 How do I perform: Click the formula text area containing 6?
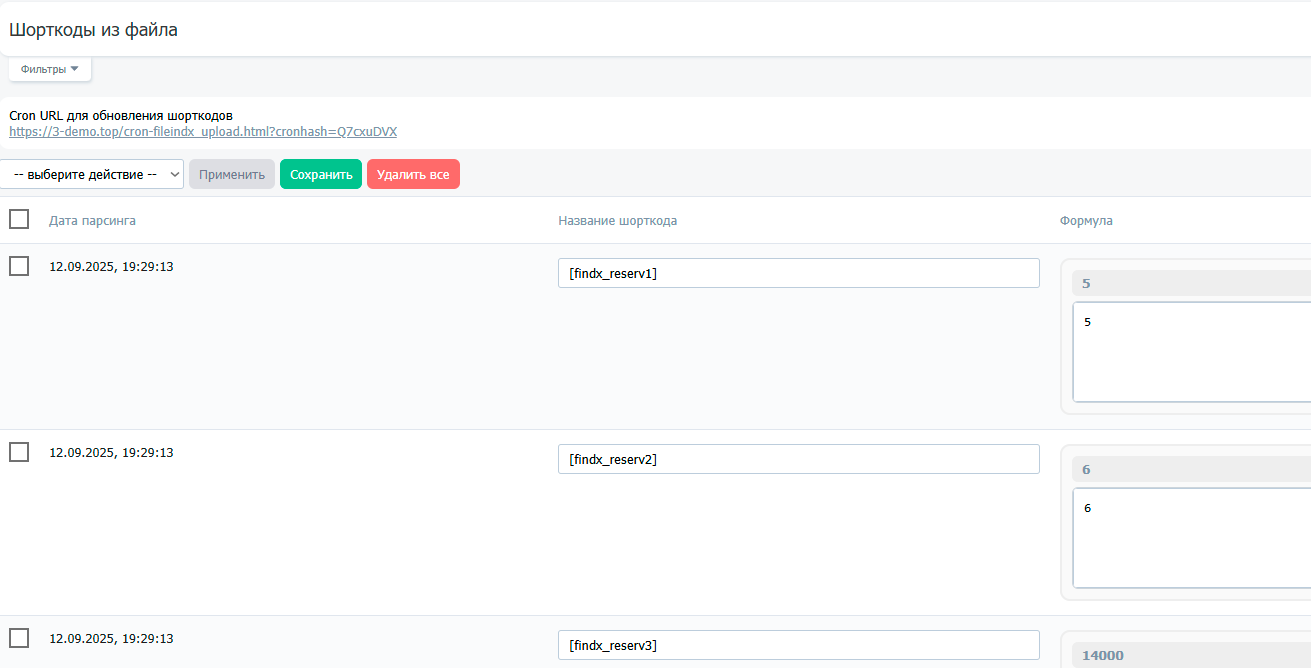coord(1190,538)
